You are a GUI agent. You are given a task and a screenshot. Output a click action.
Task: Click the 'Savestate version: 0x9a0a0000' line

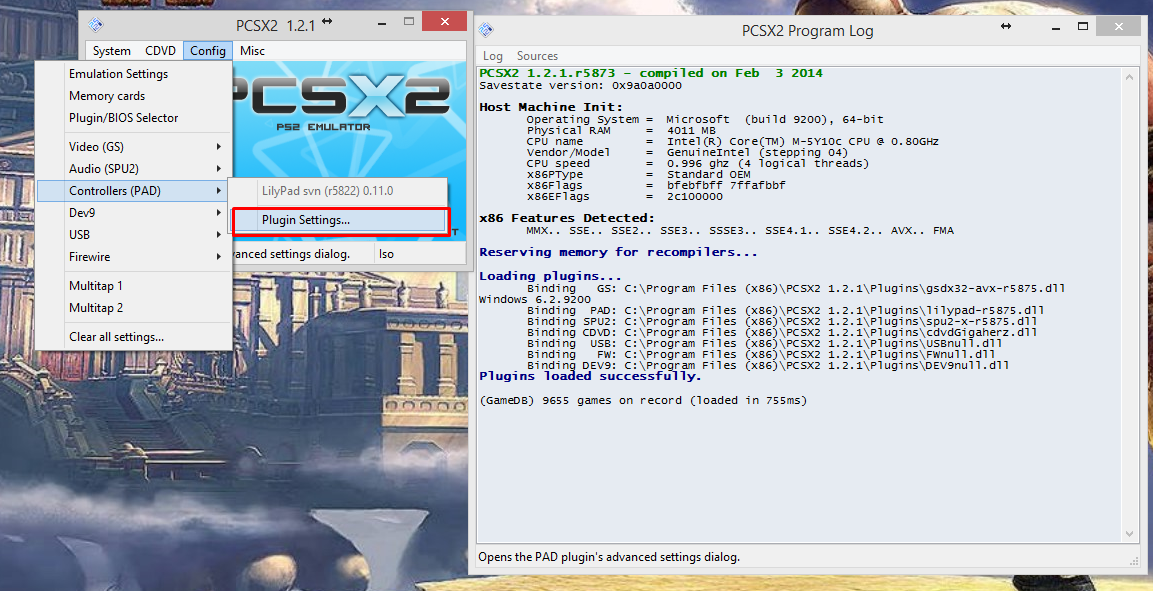pyautogui.click(x=580, y=85)
